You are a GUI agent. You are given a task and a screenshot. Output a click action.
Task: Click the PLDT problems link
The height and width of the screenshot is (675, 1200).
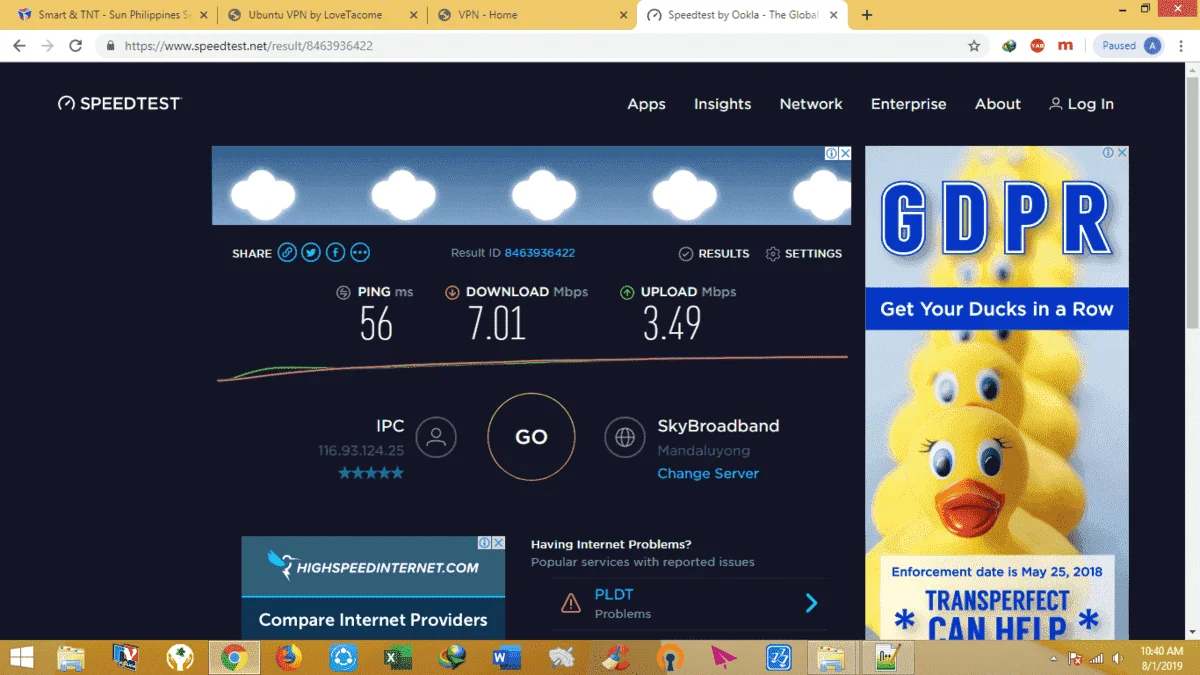tap(614, 594)
